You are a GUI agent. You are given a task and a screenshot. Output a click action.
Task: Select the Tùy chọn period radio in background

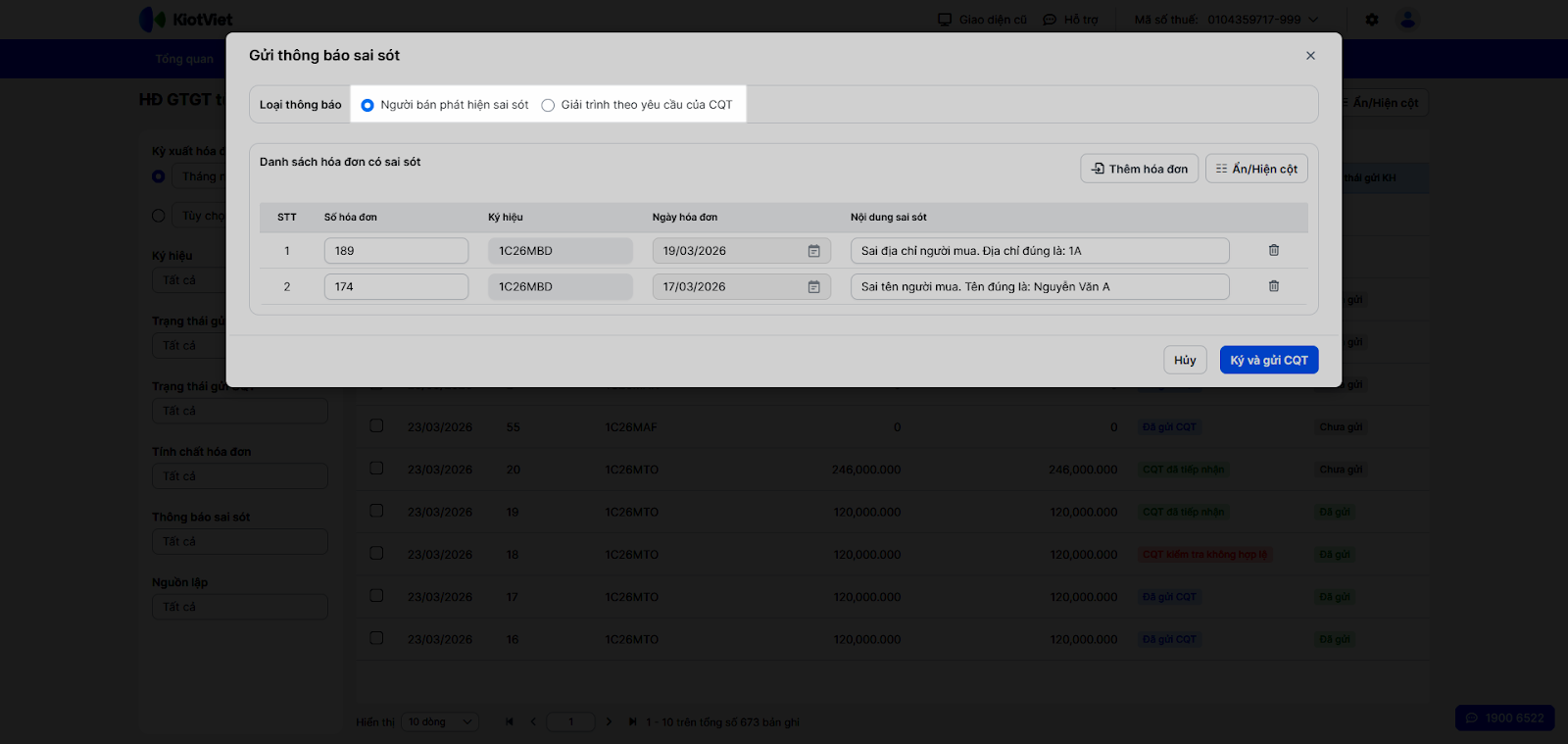pyautogui.click(x=159, y=216)
